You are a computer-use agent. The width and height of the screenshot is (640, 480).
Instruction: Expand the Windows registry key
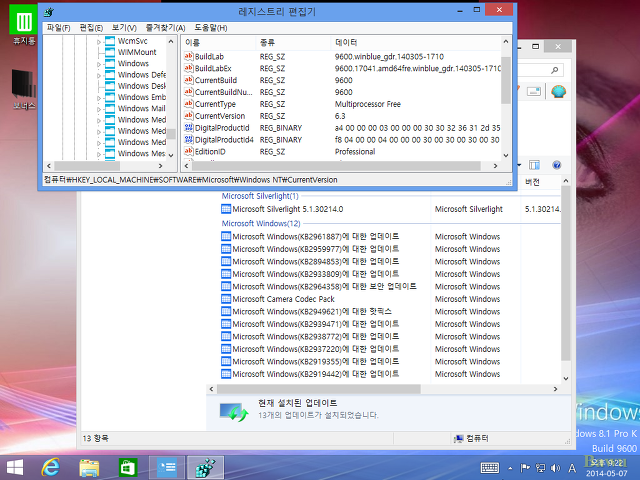[99, 64]
